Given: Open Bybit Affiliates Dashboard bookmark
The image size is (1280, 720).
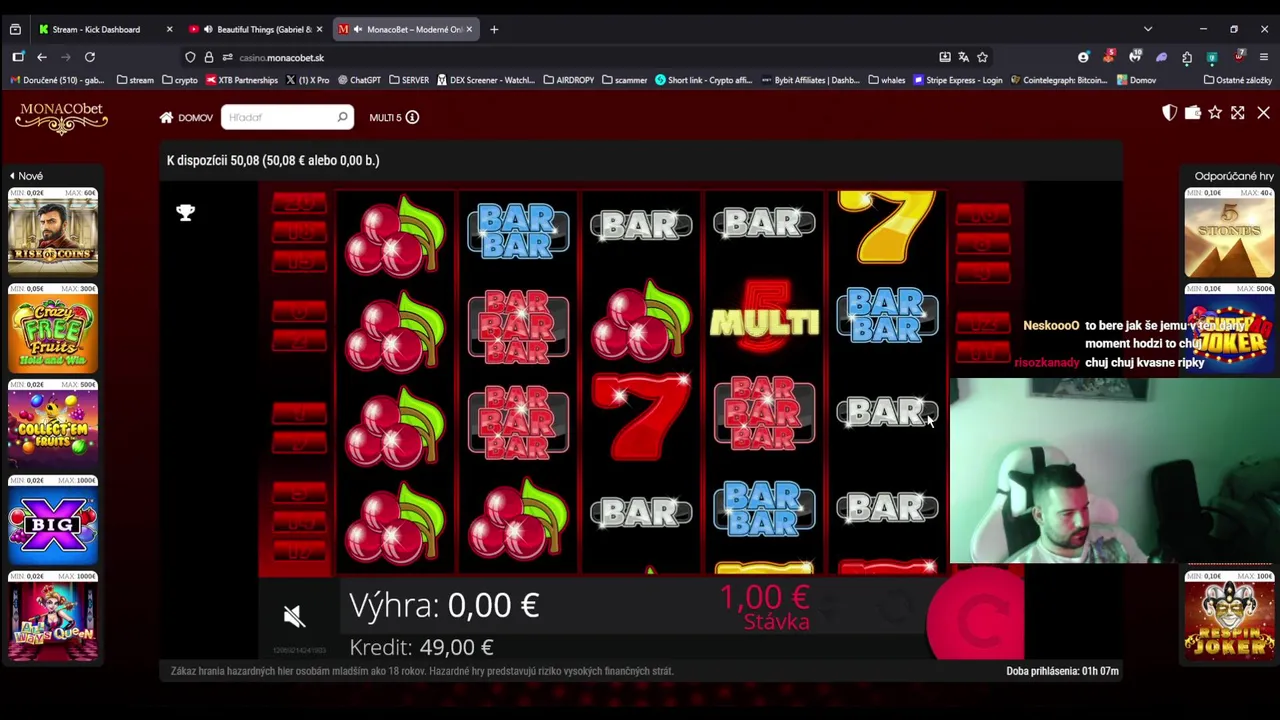Looking at the screenshot, I should [810, 80].
